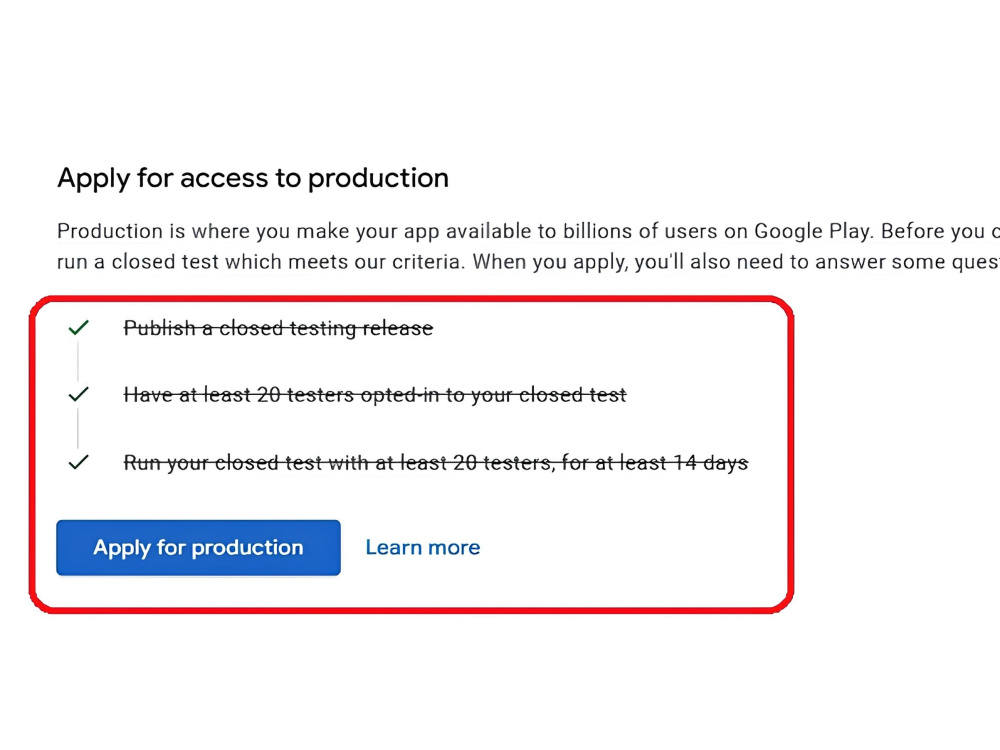Toggle the Publish closed testing release checkmark
This screenshot has height=750, width=1000.
pyautogui.click(x=78, y=327)
